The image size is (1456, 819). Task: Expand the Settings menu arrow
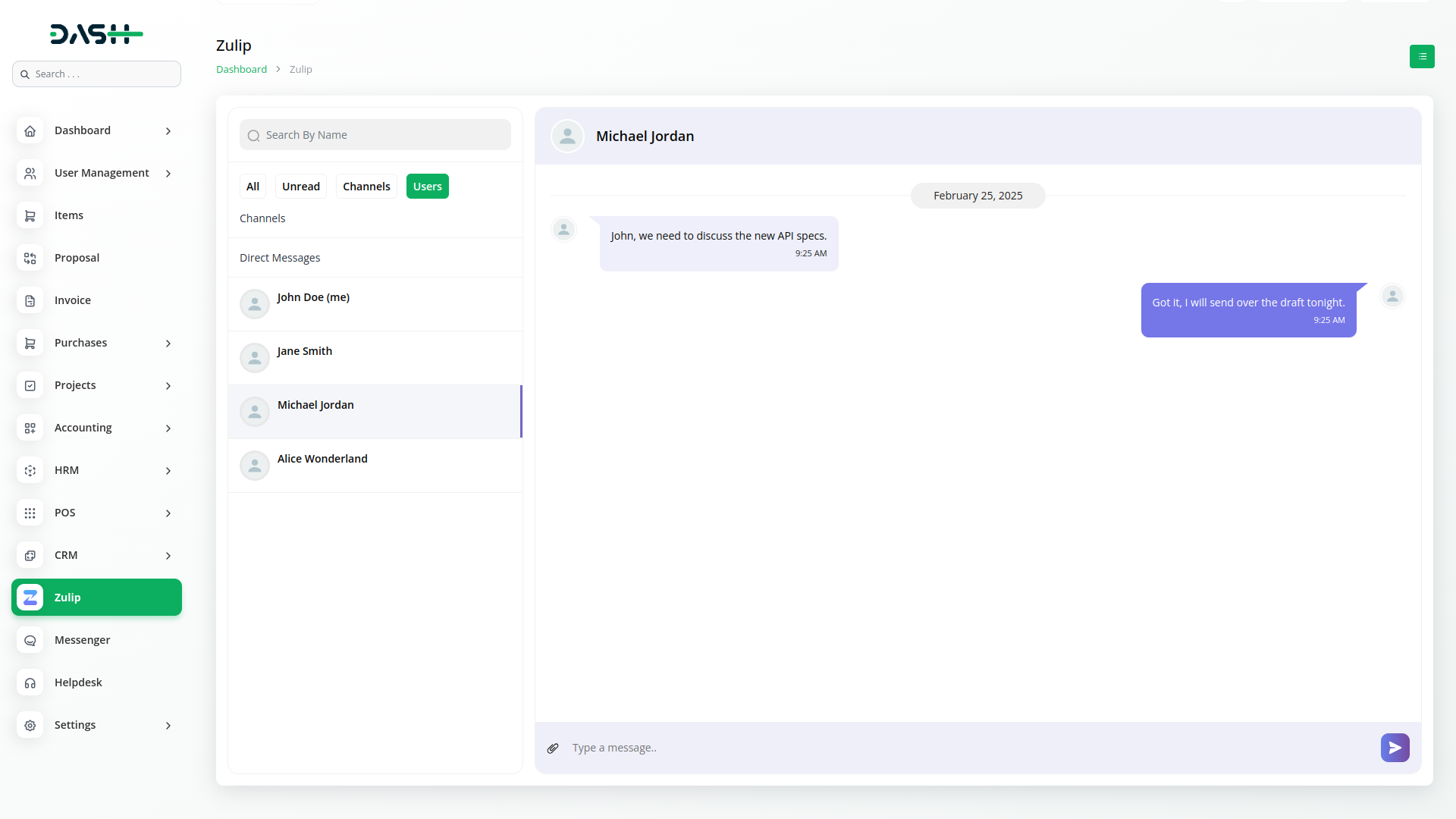(168, 726)
